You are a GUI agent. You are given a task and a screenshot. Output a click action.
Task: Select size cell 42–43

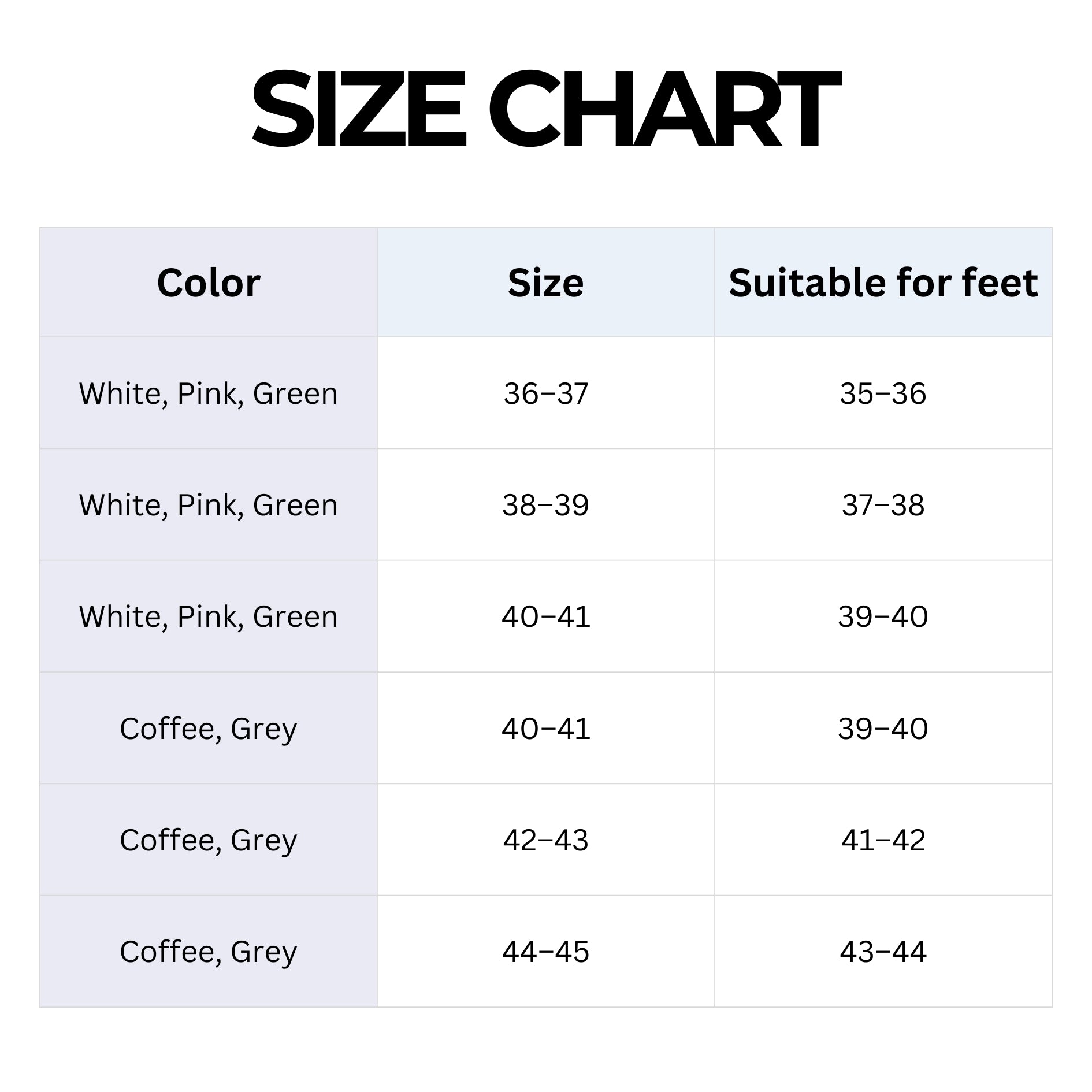point(545,840)
